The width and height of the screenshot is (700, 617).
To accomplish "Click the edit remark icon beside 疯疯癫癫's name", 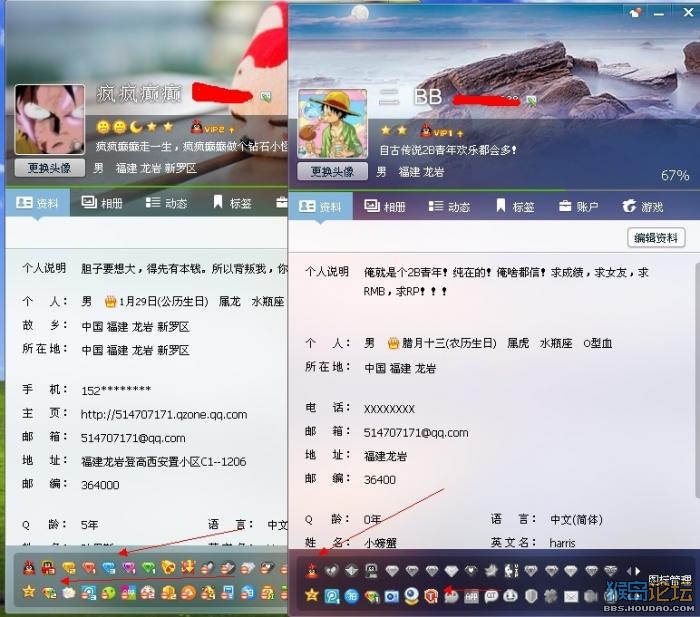I will pos(265,96).
